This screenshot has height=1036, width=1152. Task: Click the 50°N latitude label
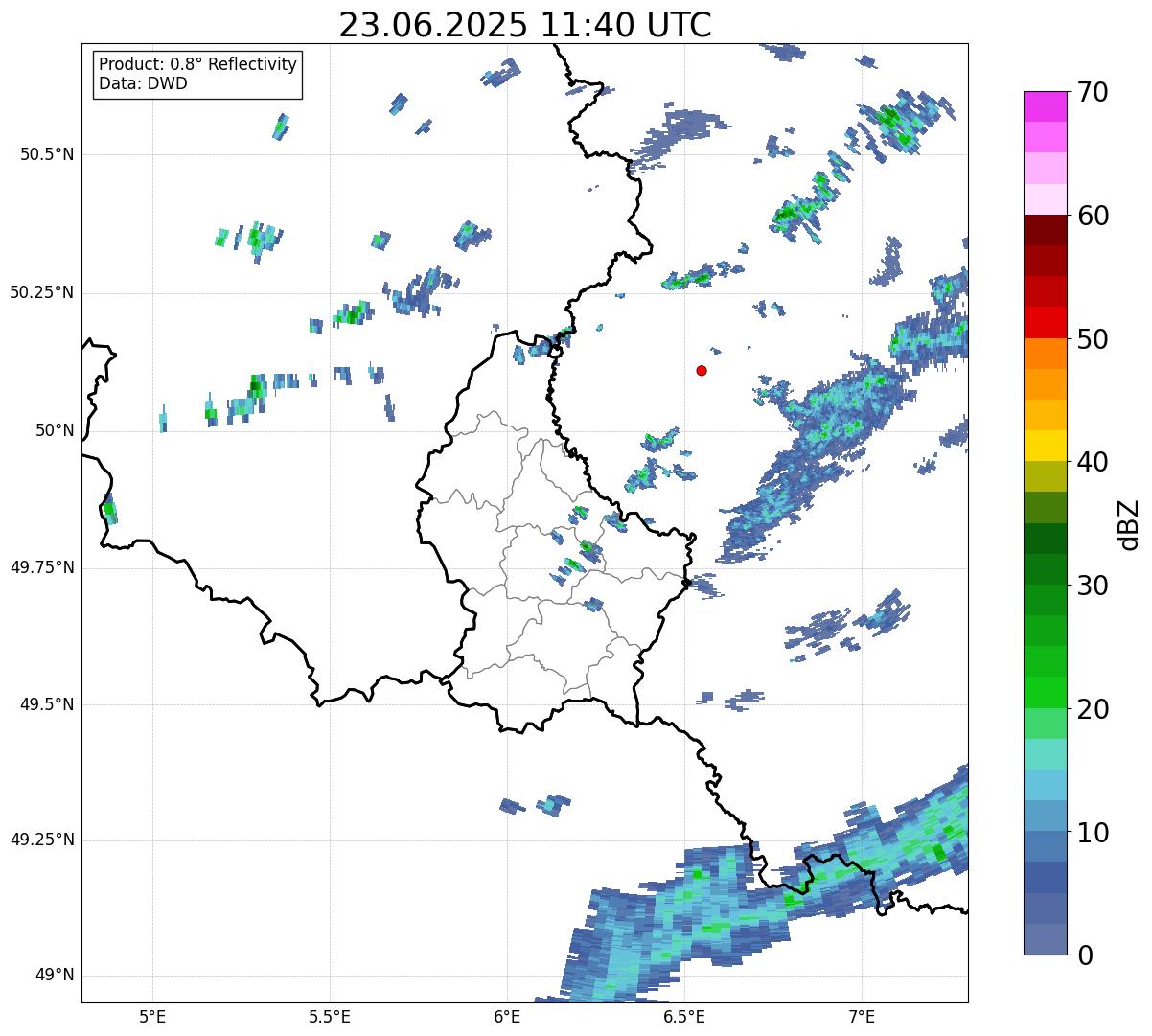click(x=55, y=430)
